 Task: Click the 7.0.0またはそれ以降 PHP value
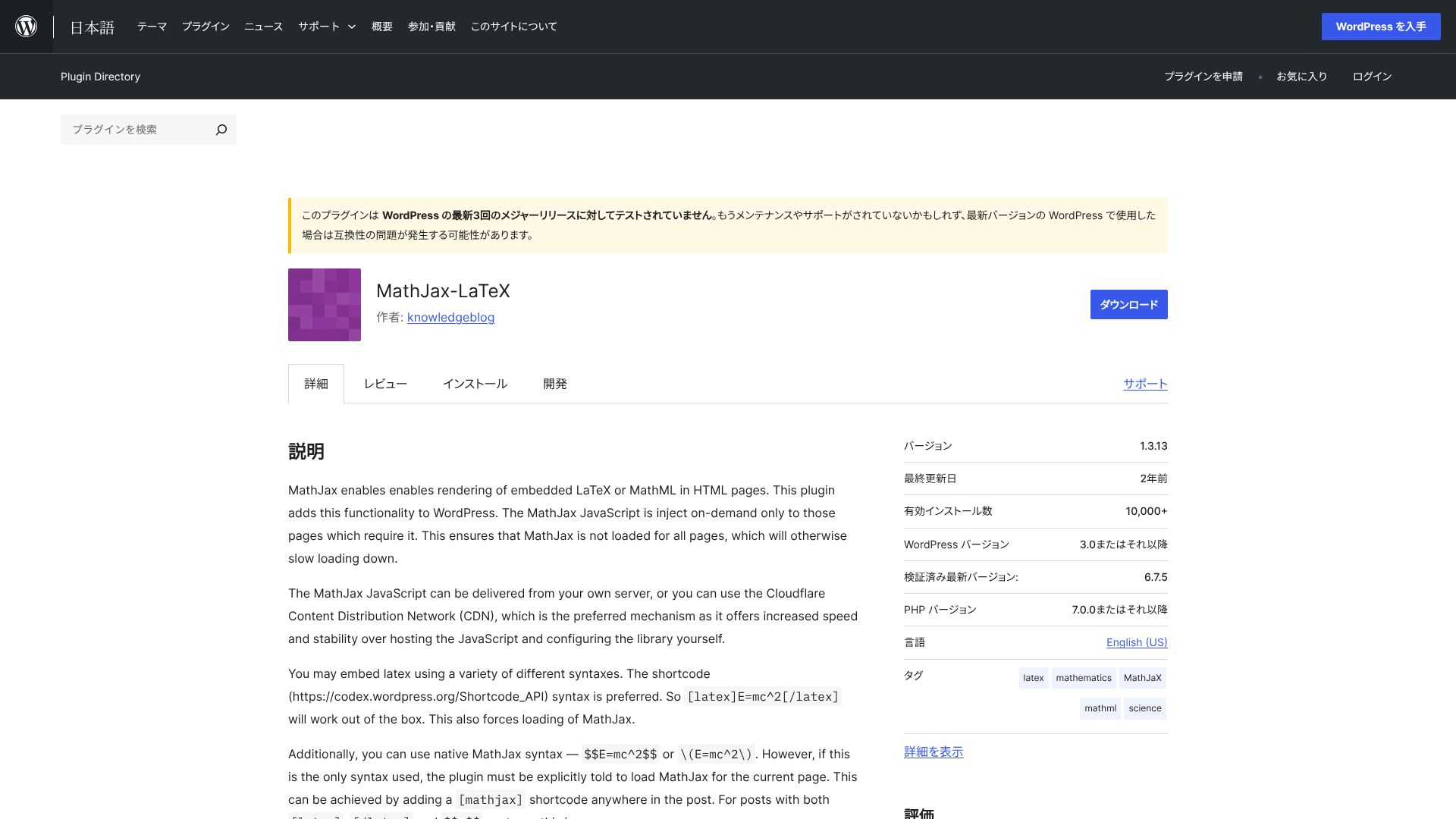coord(1119,610)
